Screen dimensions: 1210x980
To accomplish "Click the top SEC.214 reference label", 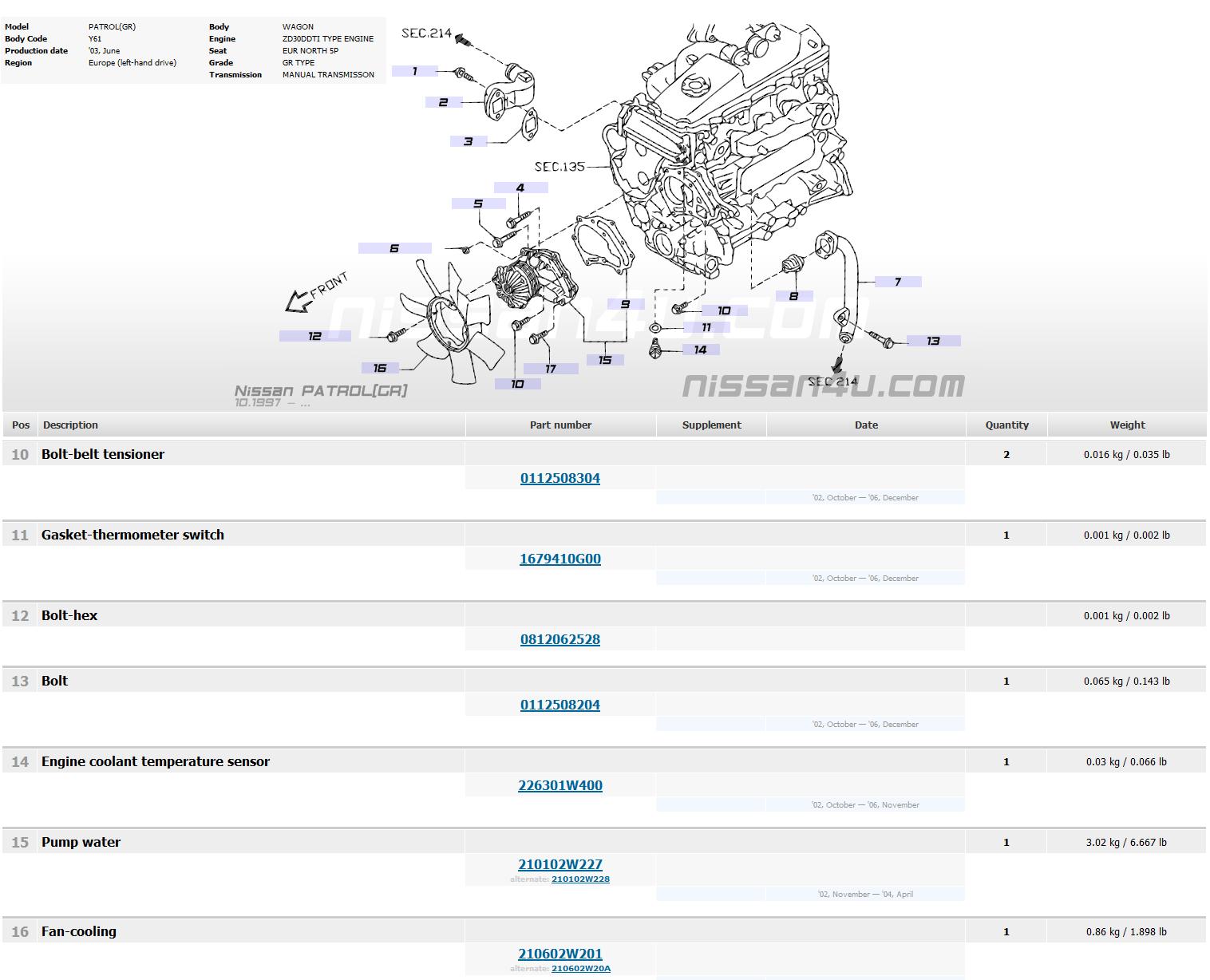I will point(427,34).
